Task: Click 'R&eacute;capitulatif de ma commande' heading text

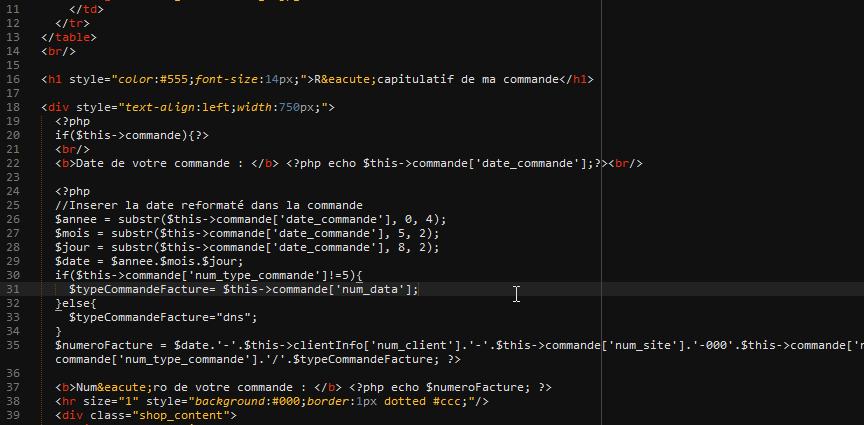Action: [436, 79]
